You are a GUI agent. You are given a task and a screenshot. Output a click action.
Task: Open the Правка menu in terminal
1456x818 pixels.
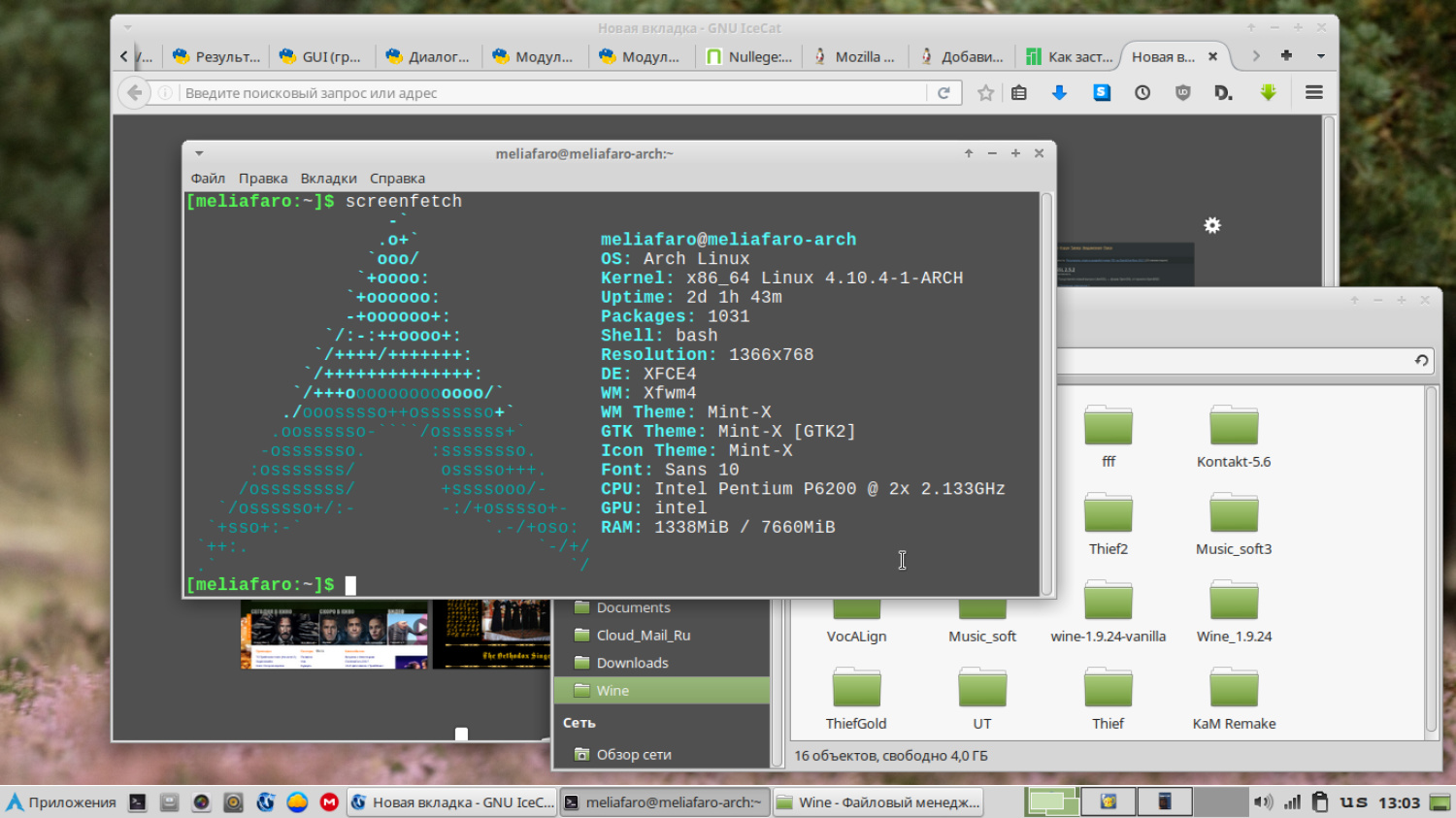click(x=263, y=179)
